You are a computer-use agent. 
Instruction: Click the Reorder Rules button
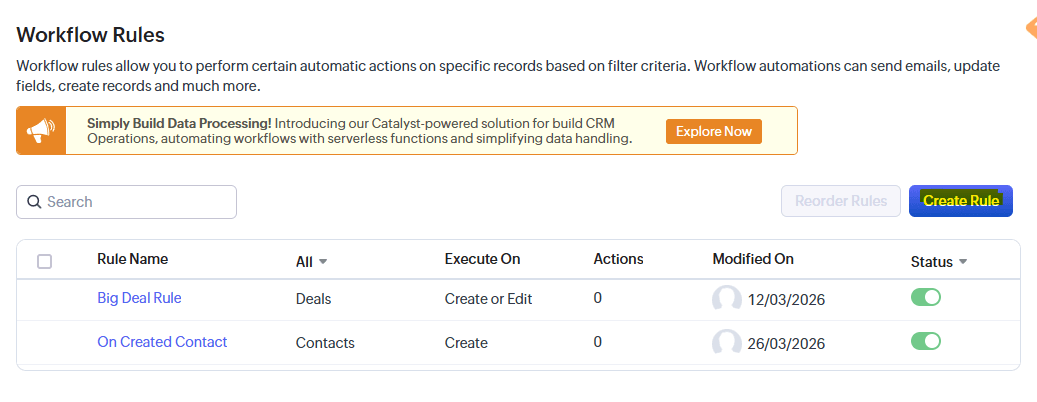click(x=841, y=201)
